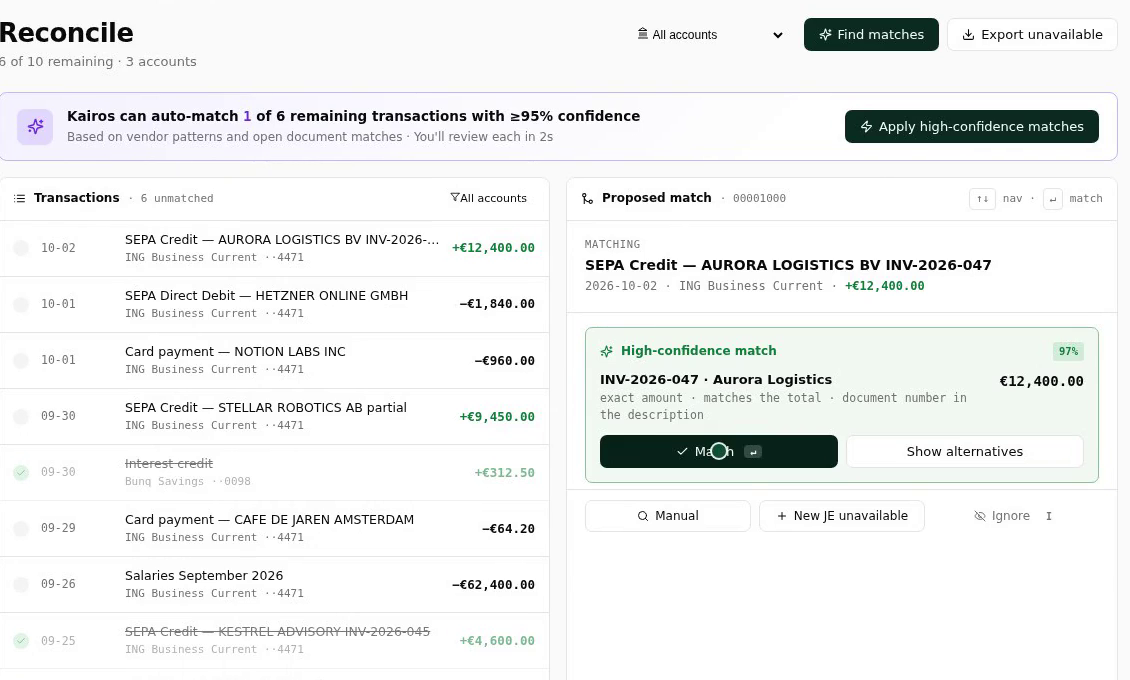Click the 97% confidence badge
Viewport: 1130px width, 680px height.
pos(1068,352)
